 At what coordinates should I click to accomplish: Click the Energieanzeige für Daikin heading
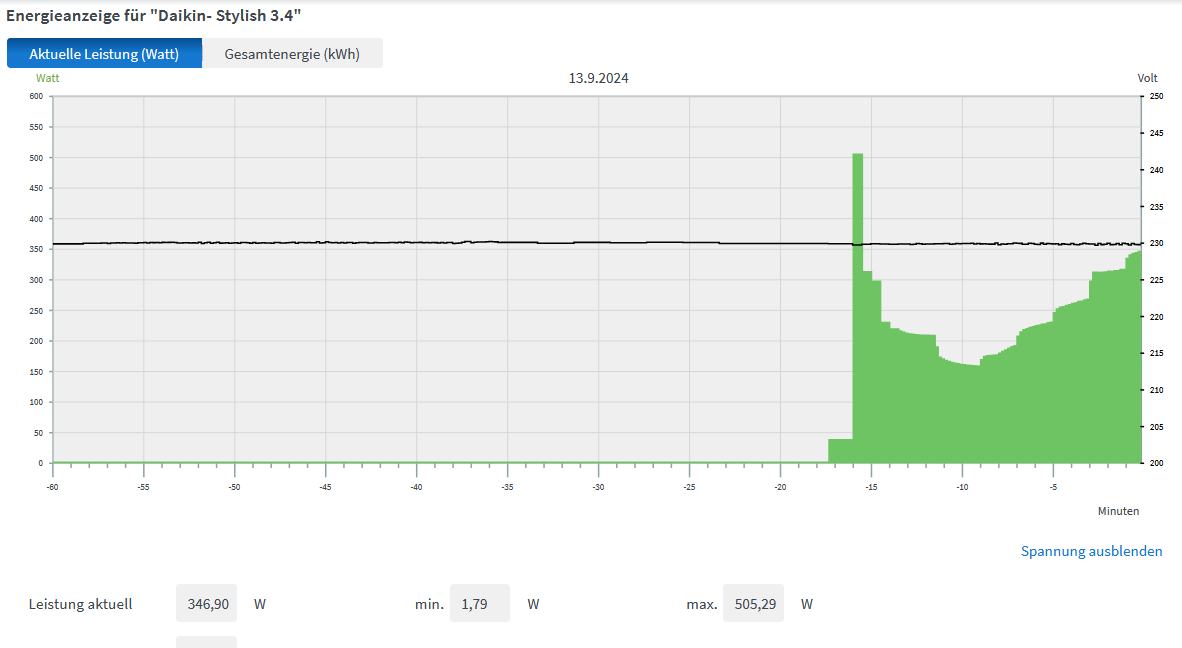pos(153,16)
